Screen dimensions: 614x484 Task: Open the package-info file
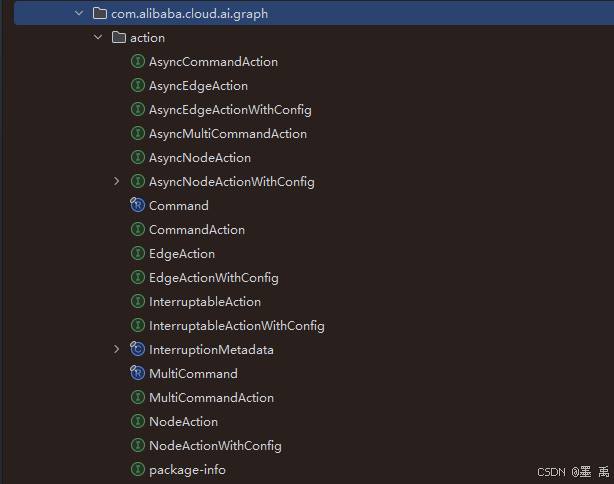click(188, 470)
